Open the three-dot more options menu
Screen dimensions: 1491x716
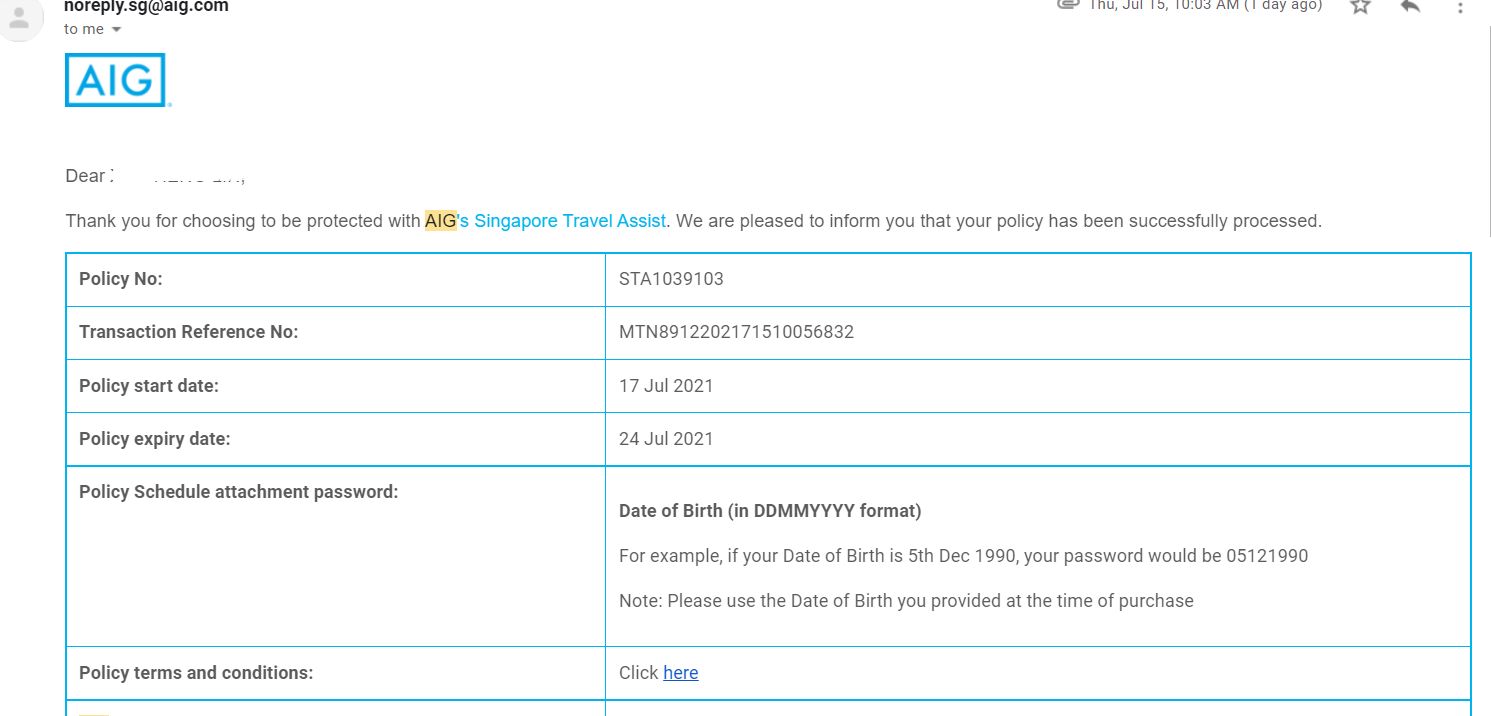[x=1461, y=6]
